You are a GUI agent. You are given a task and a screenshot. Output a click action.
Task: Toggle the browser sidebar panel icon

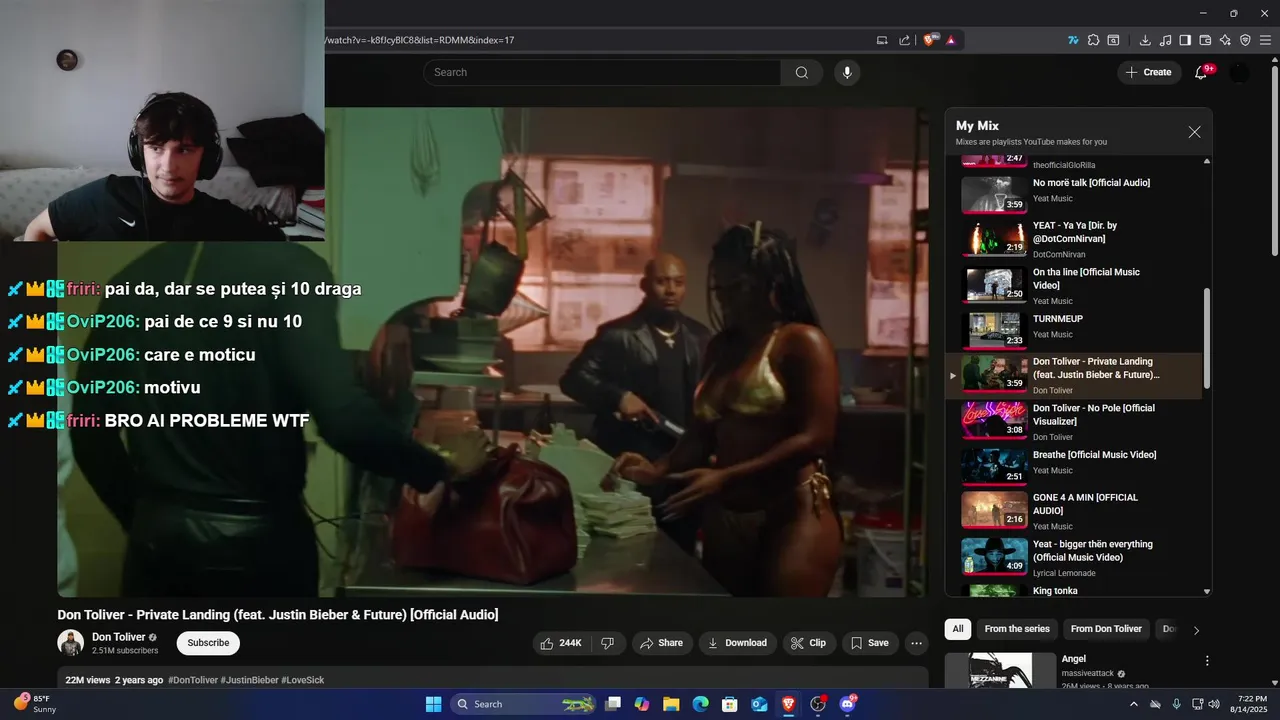click(x=1185, y=40)
